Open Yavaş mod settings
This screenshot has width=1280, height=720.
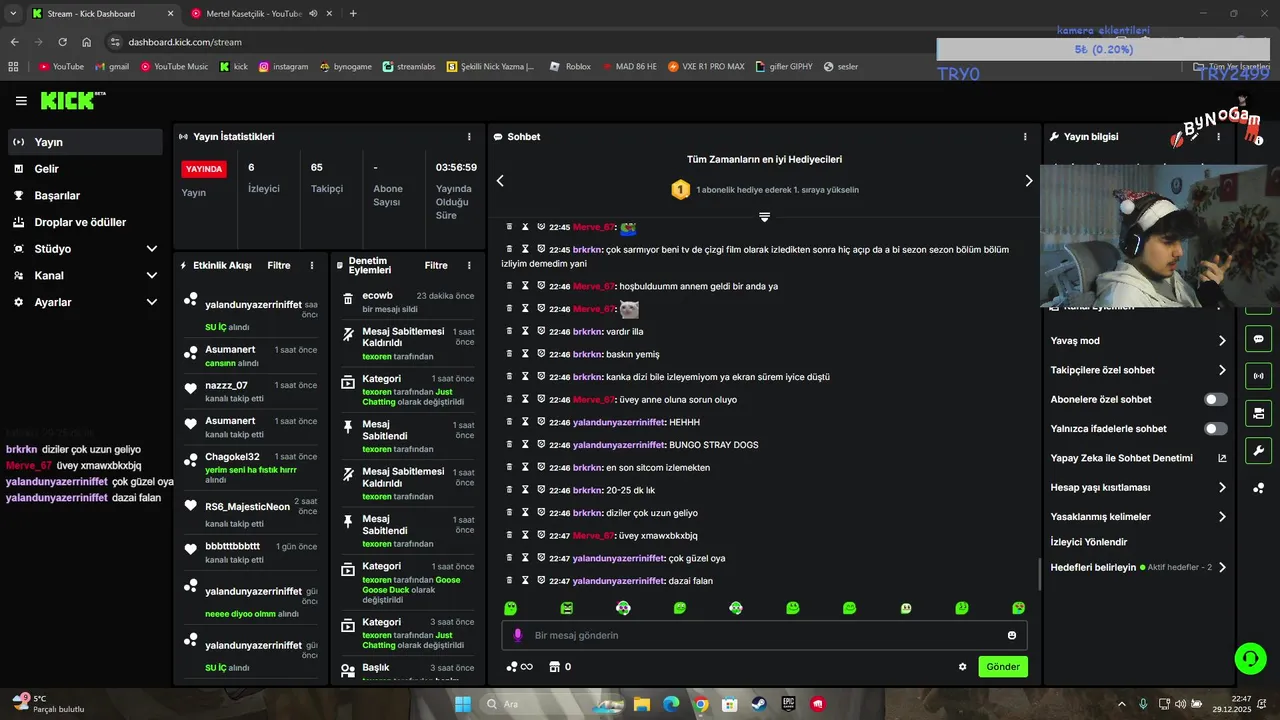[1138, 341]
